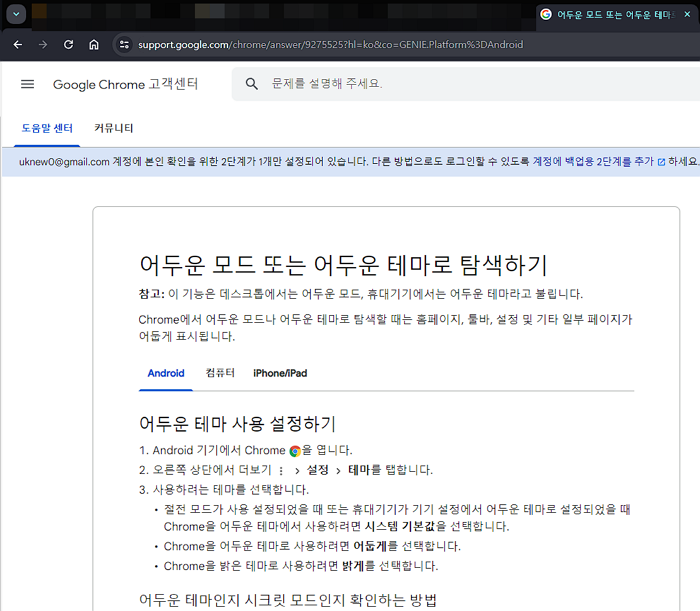Select the iPhone/iPad platform tab
Screen dimensions: 700x611
click(x=280, y=374)
